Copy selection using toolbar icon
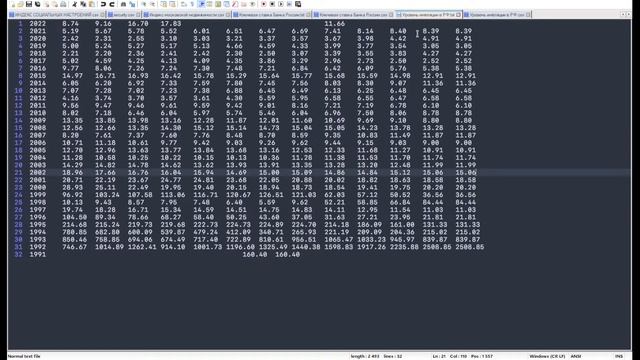 83,4
